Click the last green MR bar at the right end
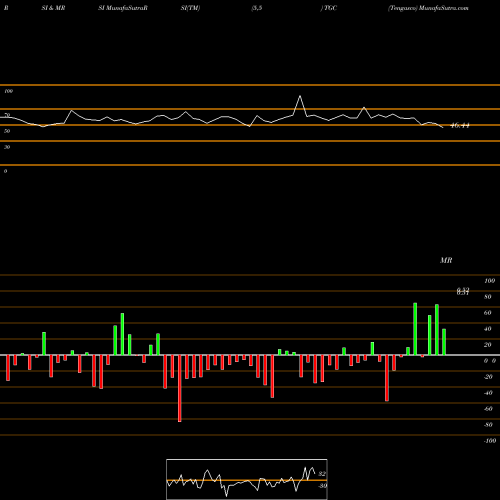This screenshot has width=500, height=500. coord(444,342)
